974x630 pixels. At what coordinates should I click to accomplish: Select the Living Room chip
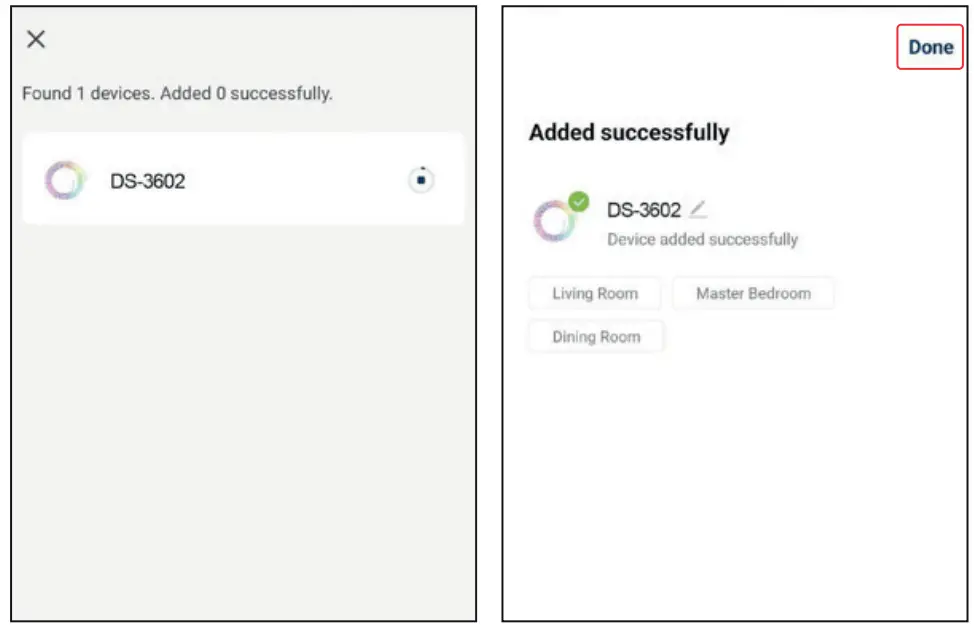pyautogui.click(x=595, y=294)
